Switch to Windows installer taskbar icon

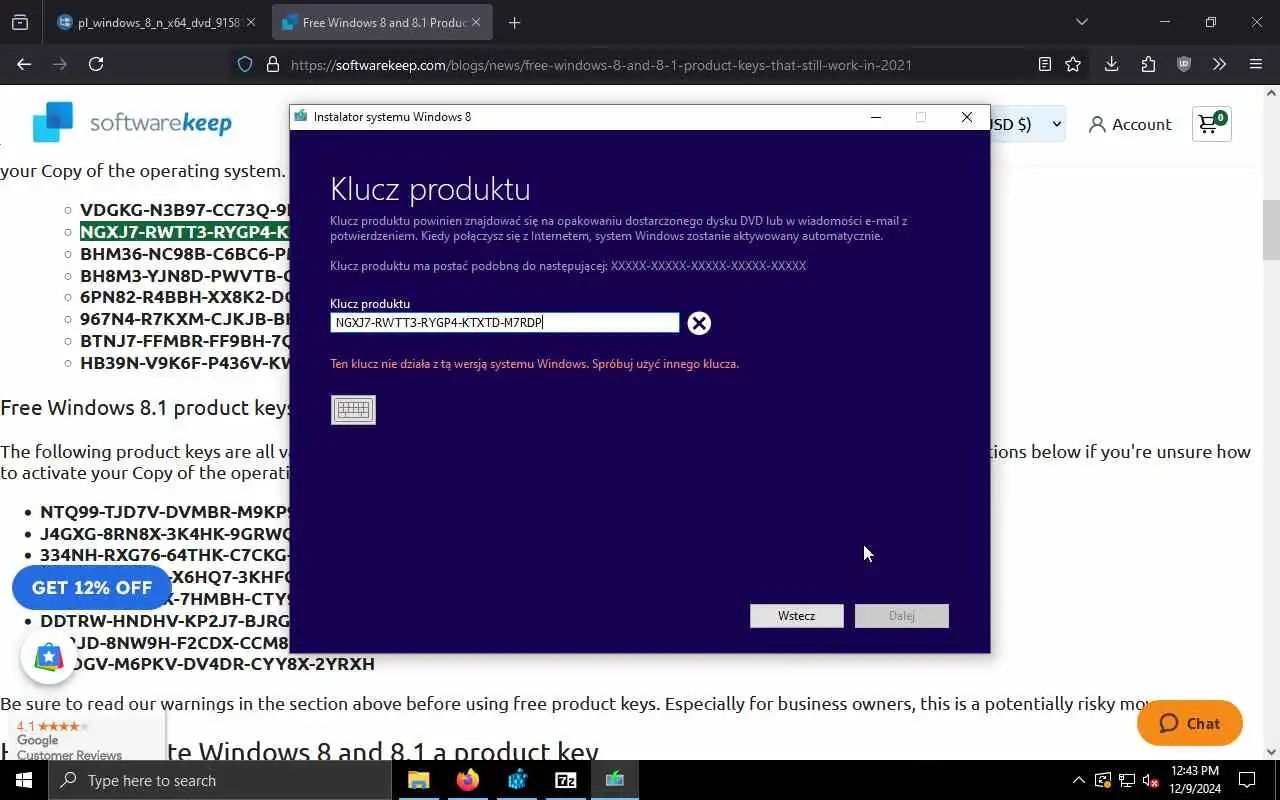tap(614, 780)
